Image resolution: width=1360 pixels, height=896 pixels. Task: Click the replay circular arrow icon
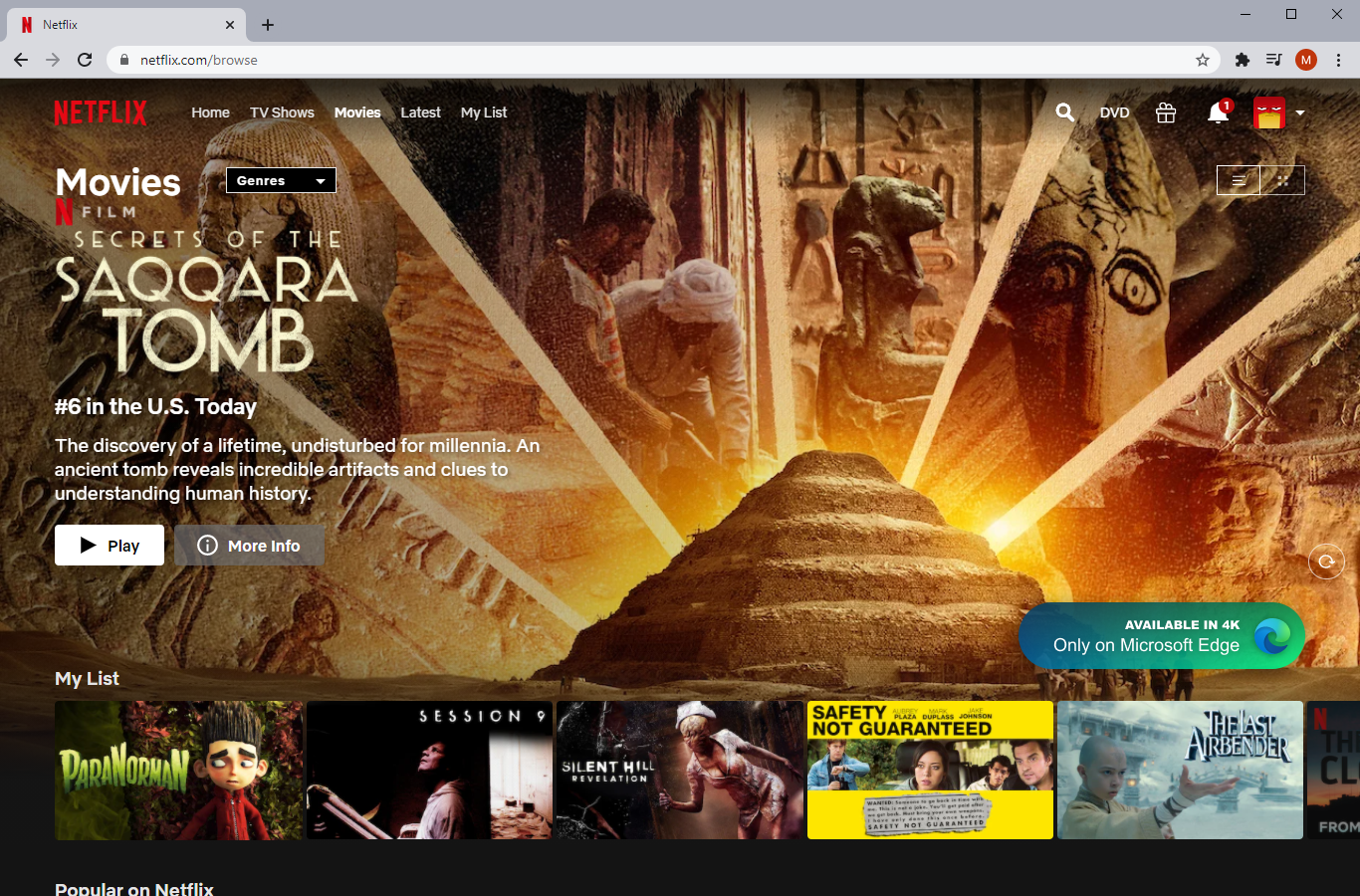click(1326, 561)
